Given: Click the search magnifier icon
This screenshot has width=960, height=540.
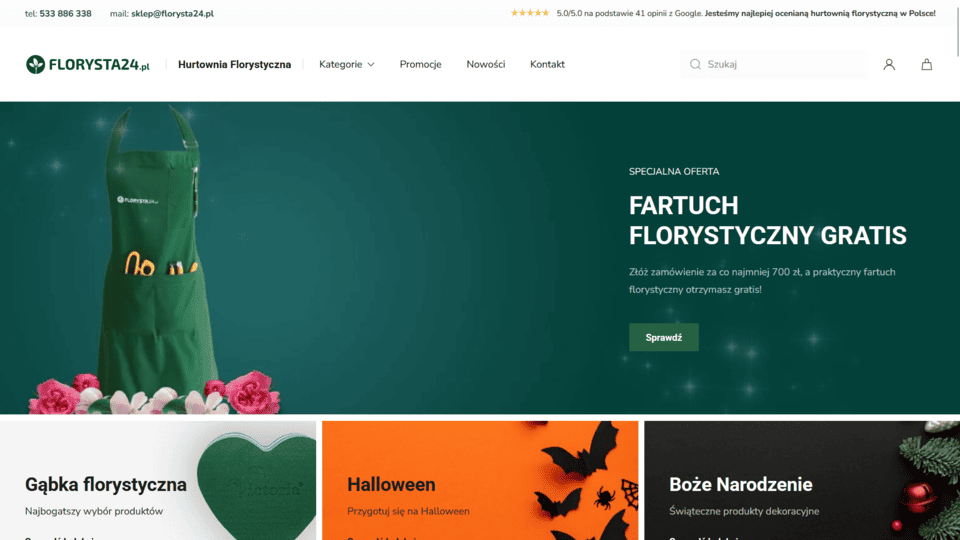Looking at the screenshot, I should pyautogui.click(x=695, y=64).
